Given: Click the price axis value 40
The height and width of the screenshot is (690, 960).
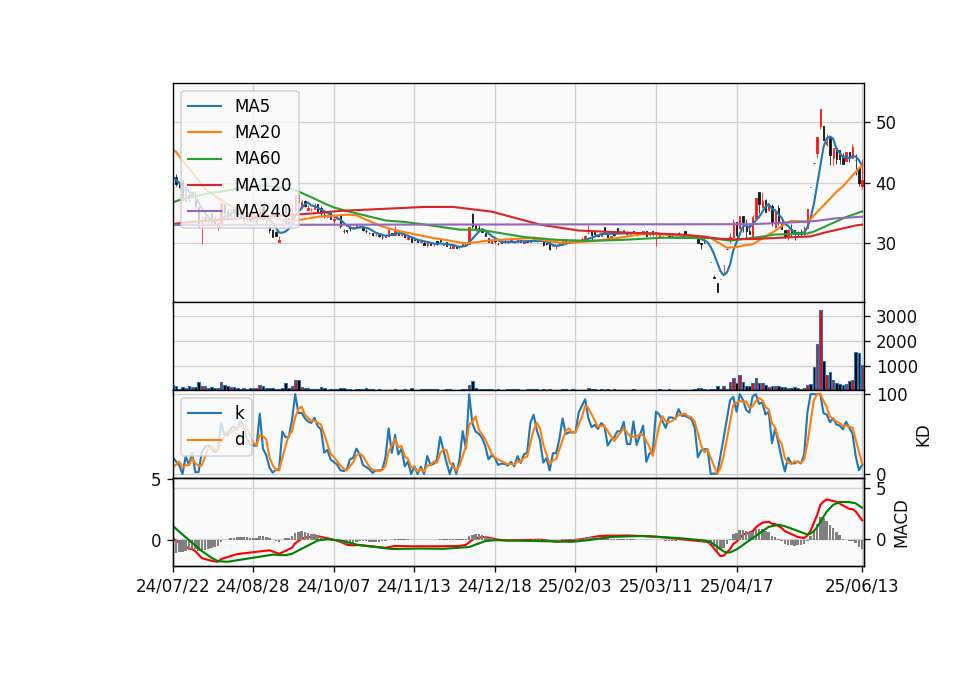Looking at the screenshot, I should click(x=885, y=184).
